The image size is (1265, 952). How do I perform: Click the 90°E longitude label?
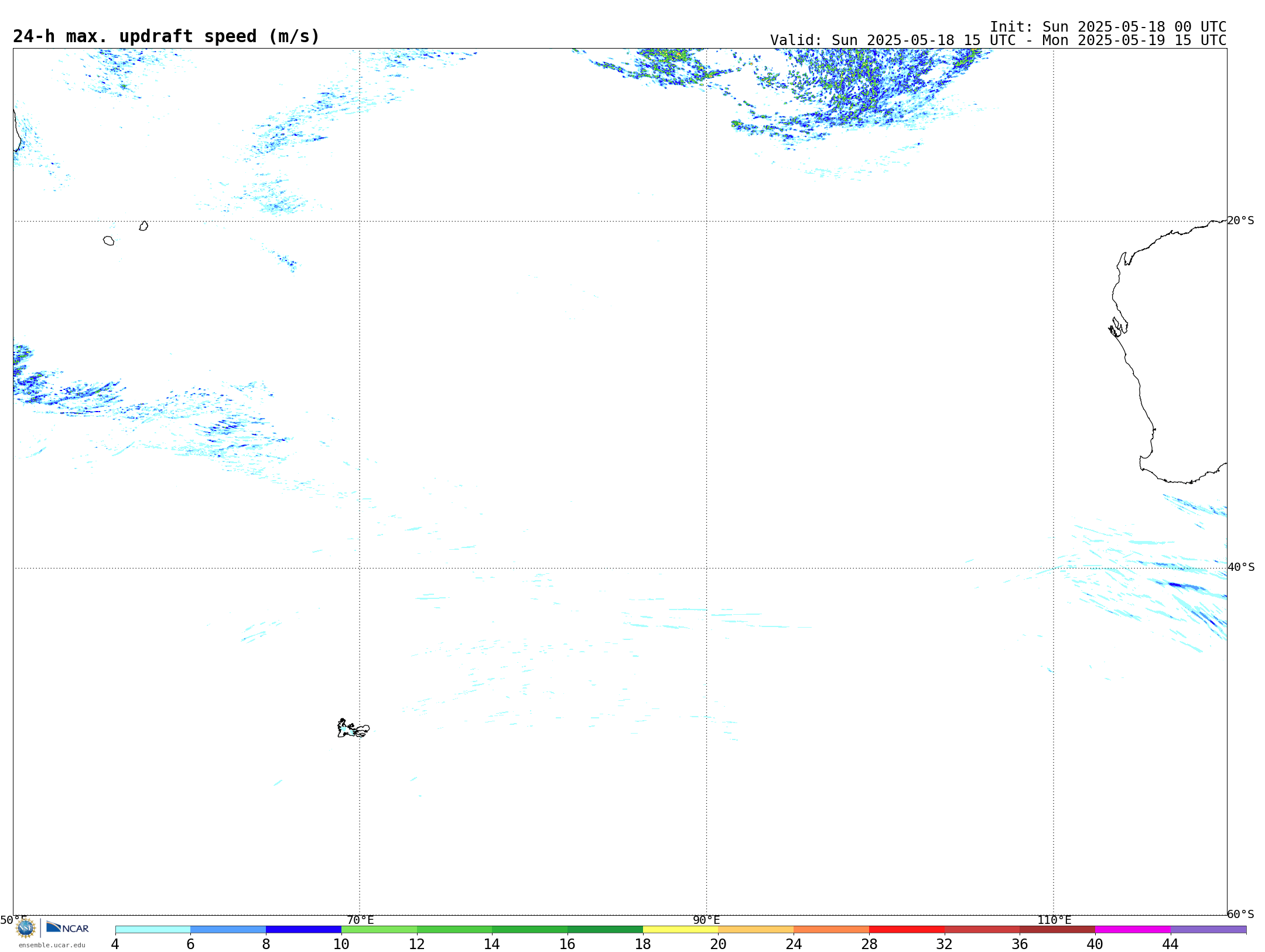click(x=706, y=920)
